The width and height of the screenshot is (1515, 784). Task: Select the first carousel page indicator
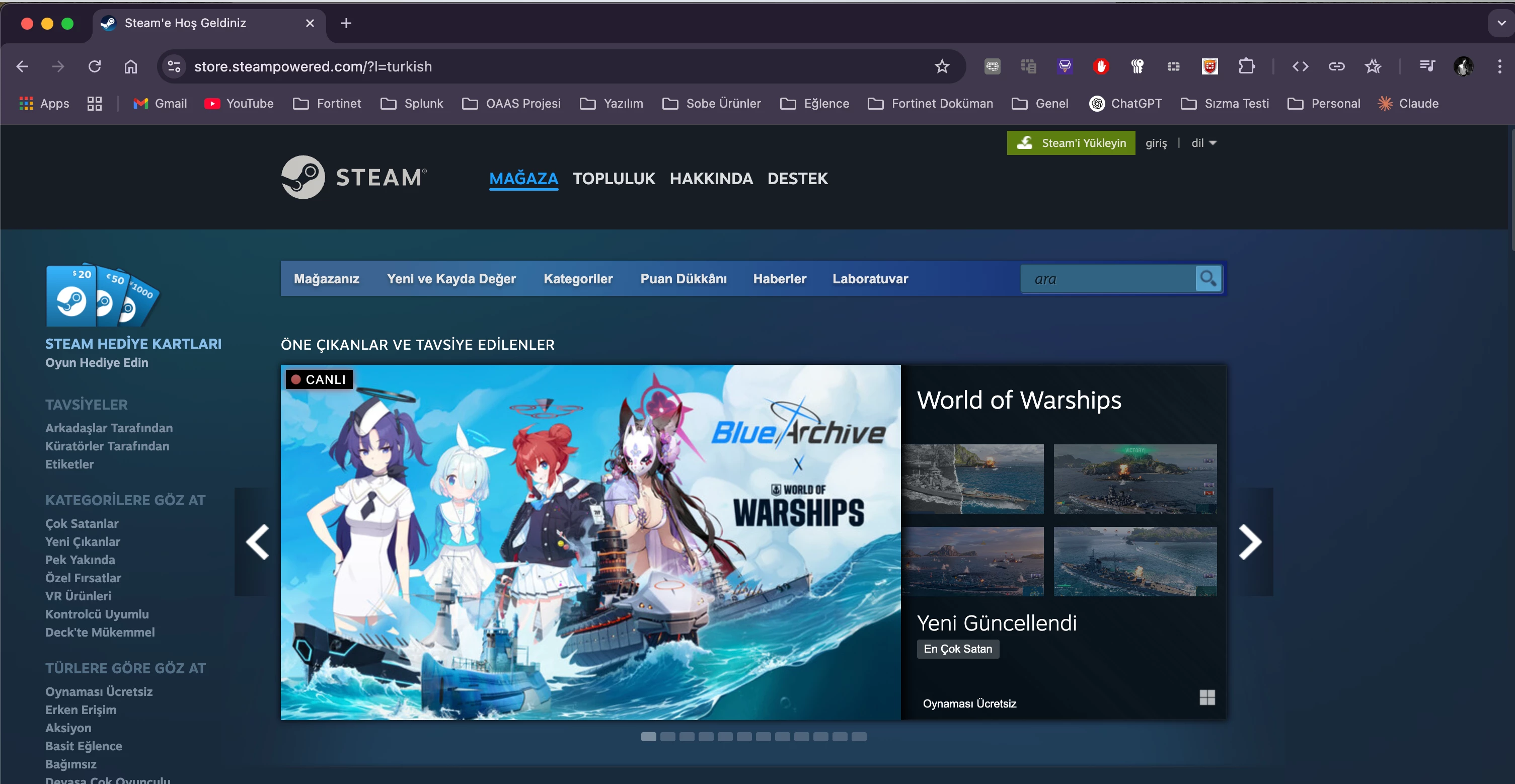pyautogui.click(x=649, y=736)
